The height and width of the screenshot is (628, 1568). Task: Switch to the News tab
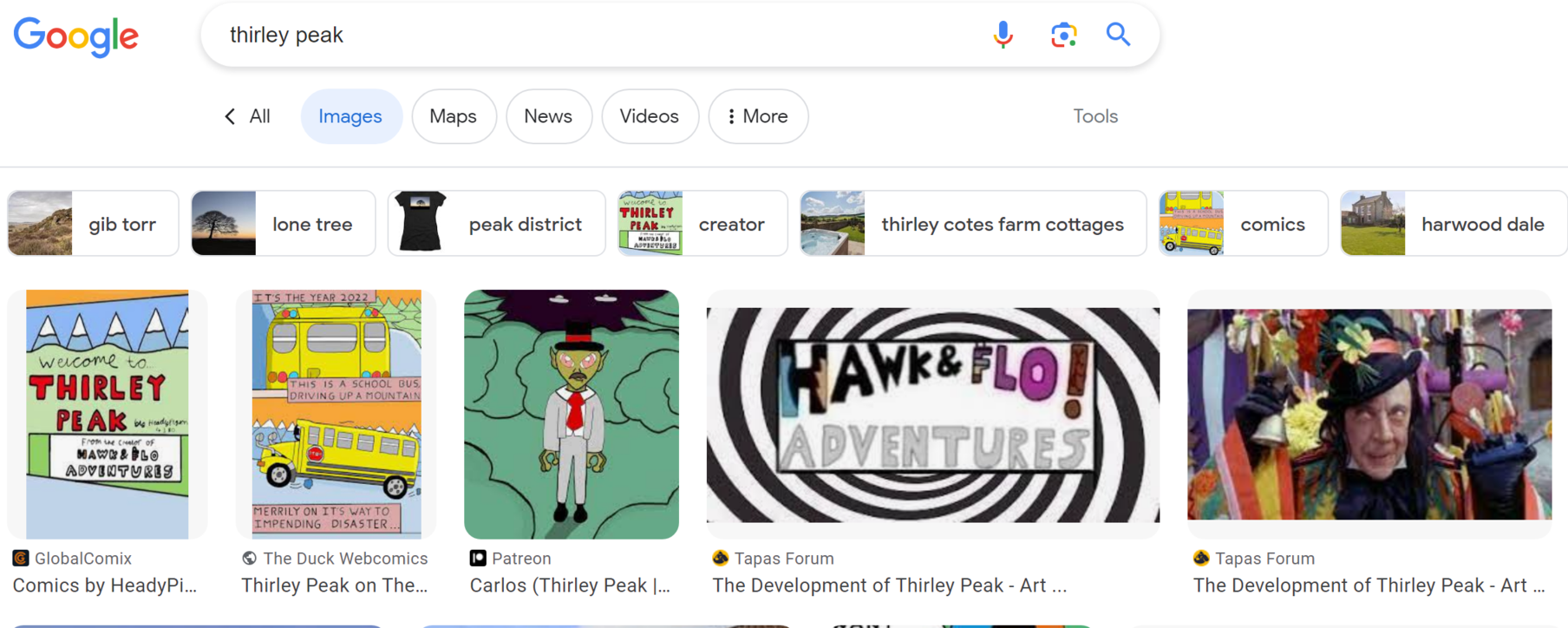click(548, 116)
